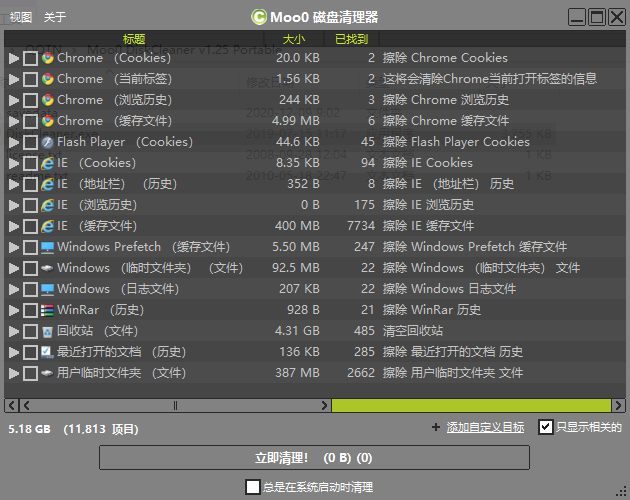Click the IE icon in the 地址栏 历史 row
The image size is (630, 500).
click(47, 184)
